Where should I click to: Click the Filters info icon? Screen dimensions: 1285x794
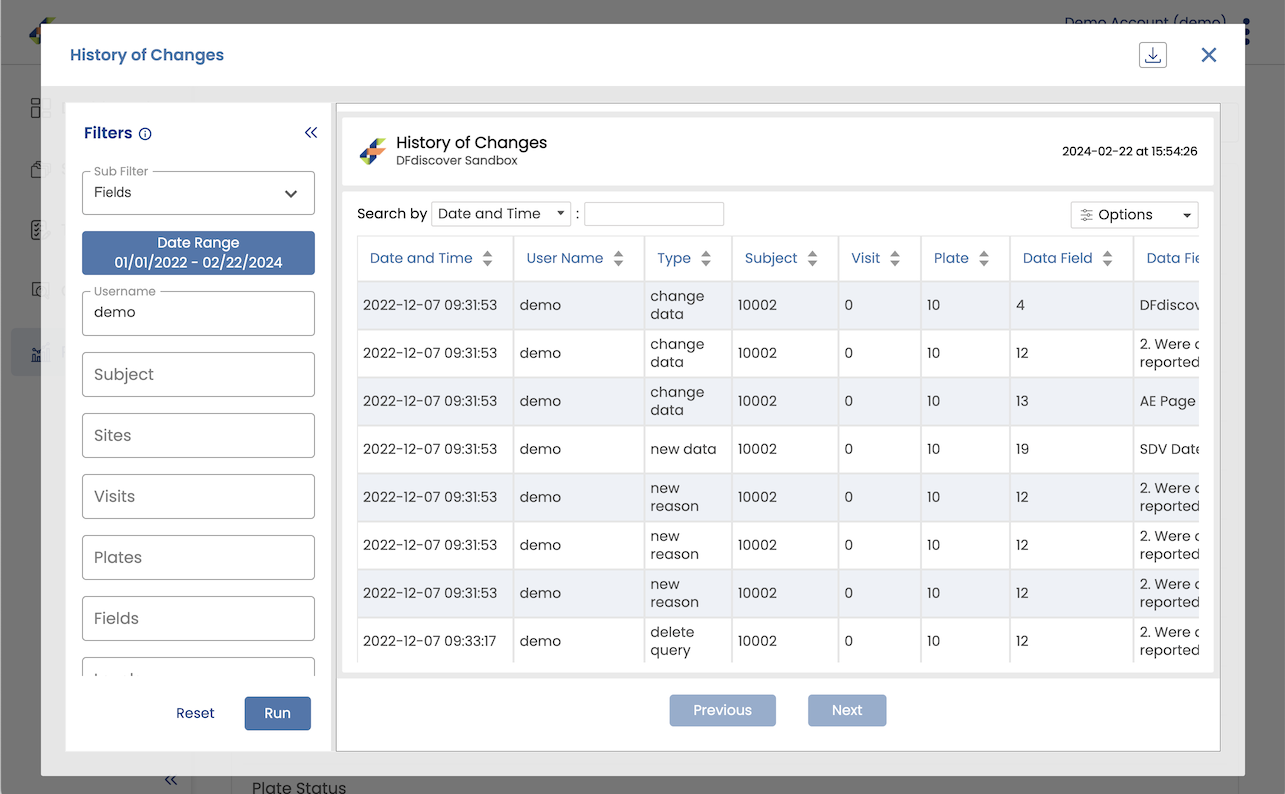tap(145, 134)
